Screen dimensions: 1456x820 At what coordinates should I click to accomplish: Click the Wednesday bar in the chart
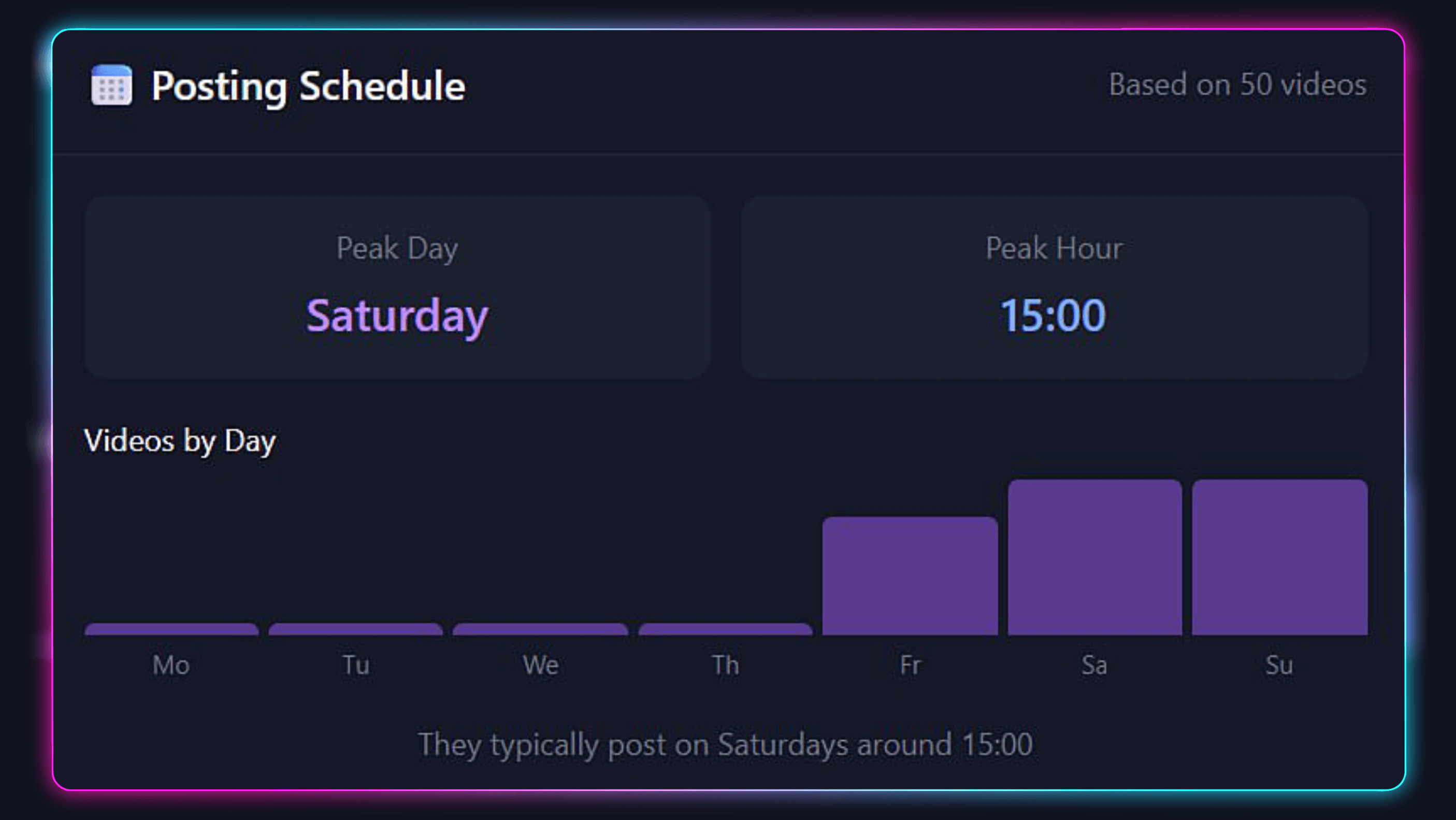coord(540,629)
